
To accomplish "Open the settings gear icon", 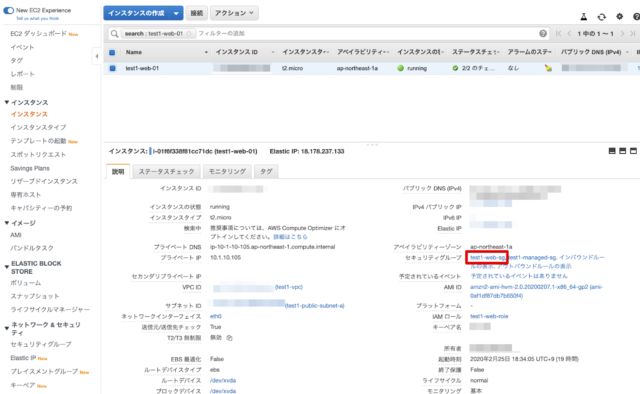I will coord(620,16).
